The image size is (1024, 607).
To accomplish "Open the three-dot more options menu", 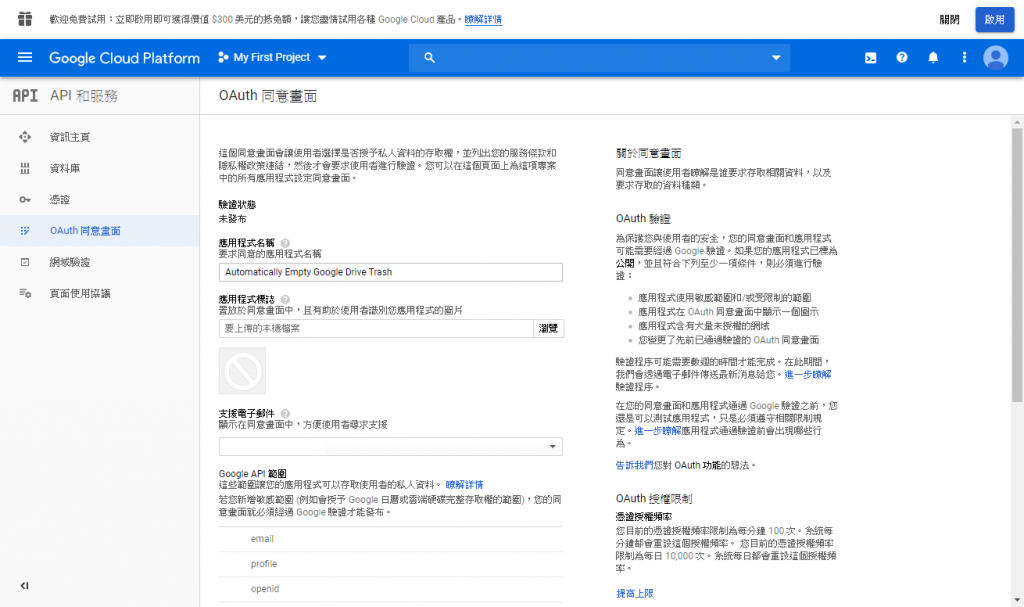I will (964, 57).
